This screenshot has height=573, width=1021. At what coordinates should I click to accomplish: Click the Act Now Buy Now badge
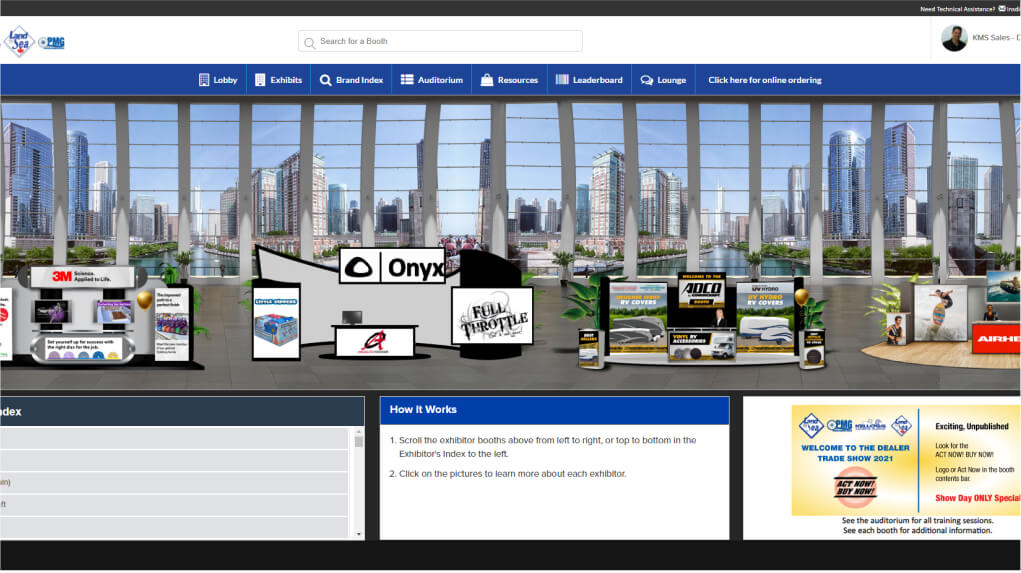[856, 487]
